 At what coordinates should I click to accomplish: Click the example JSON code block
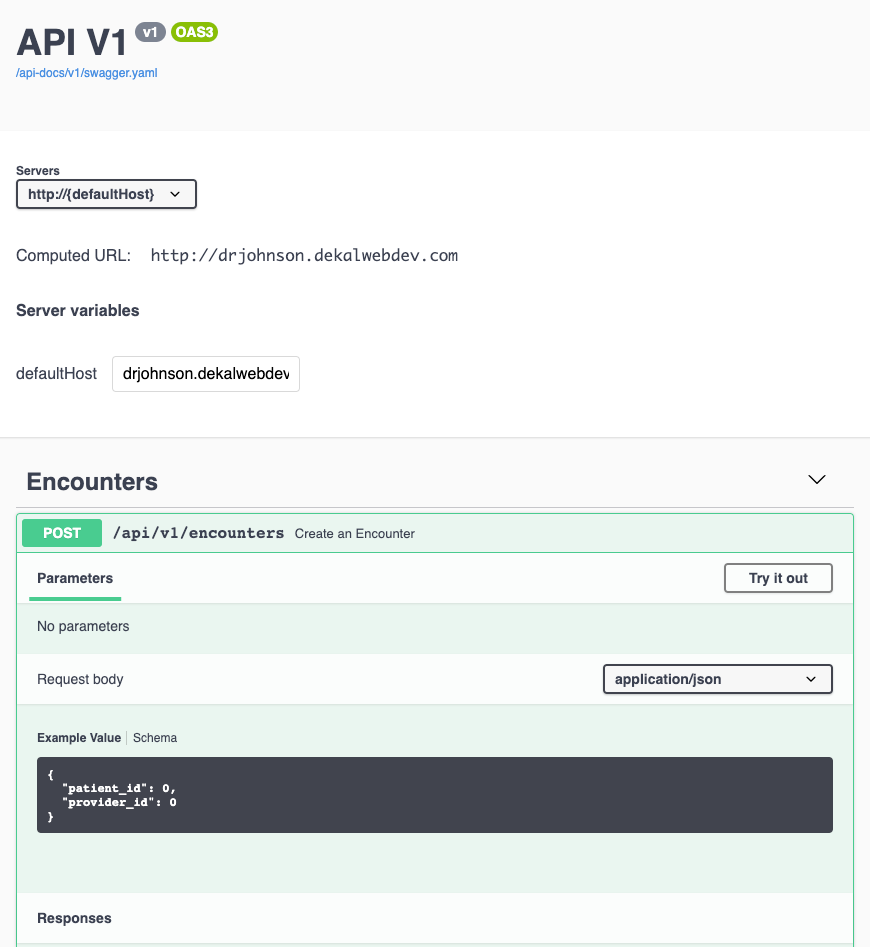pyautogui.click(x=435, y=795)
